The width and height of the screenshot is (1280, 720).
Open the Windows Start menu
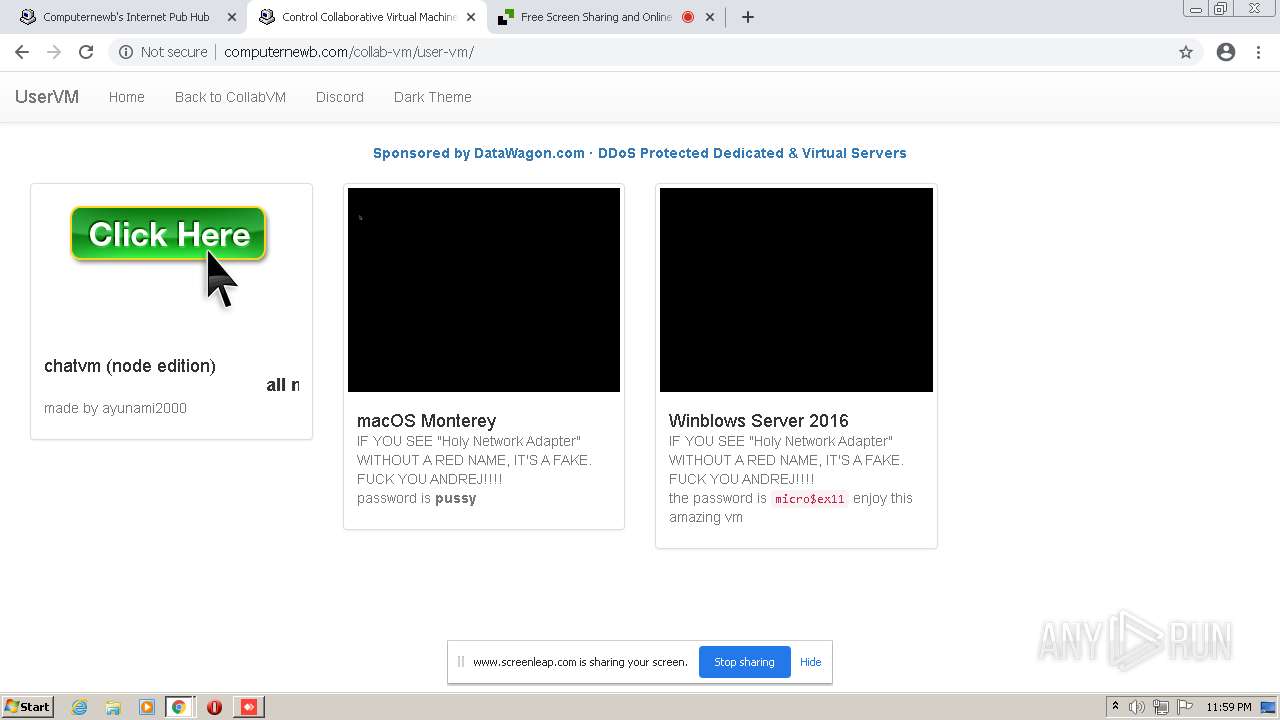pos(28,707)
